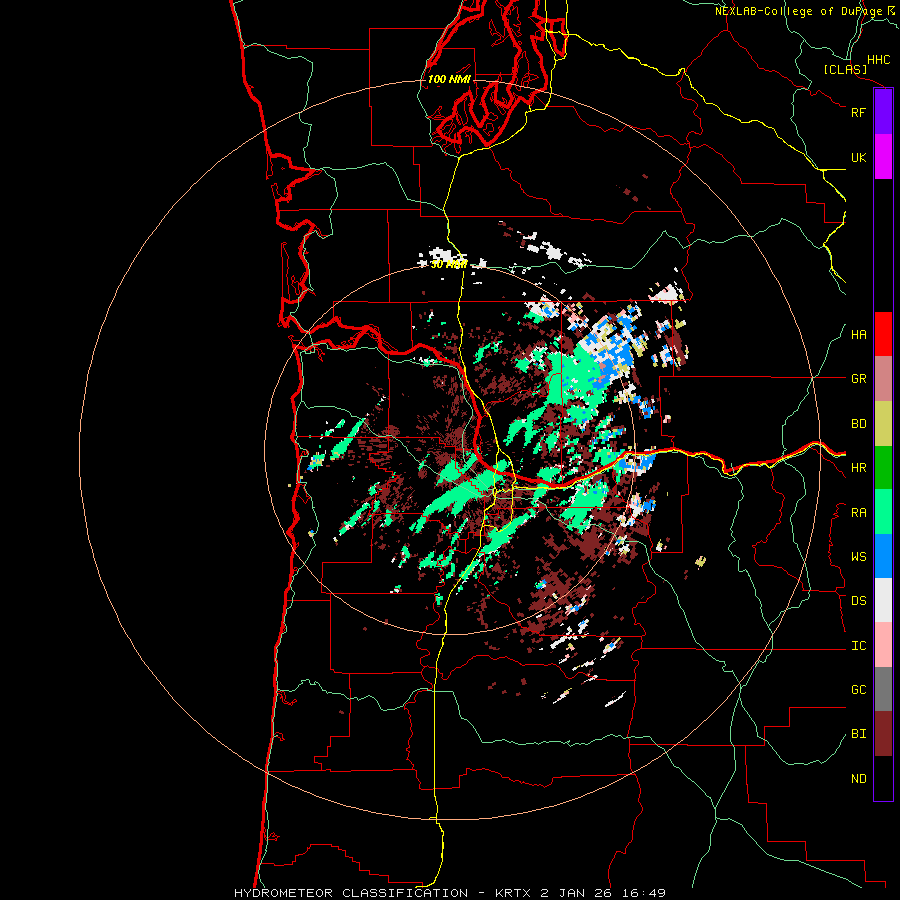The height and width of the screenshot is (900, 900).
Task: Click the UK magenta legend swatch
Action: point(883,157)
